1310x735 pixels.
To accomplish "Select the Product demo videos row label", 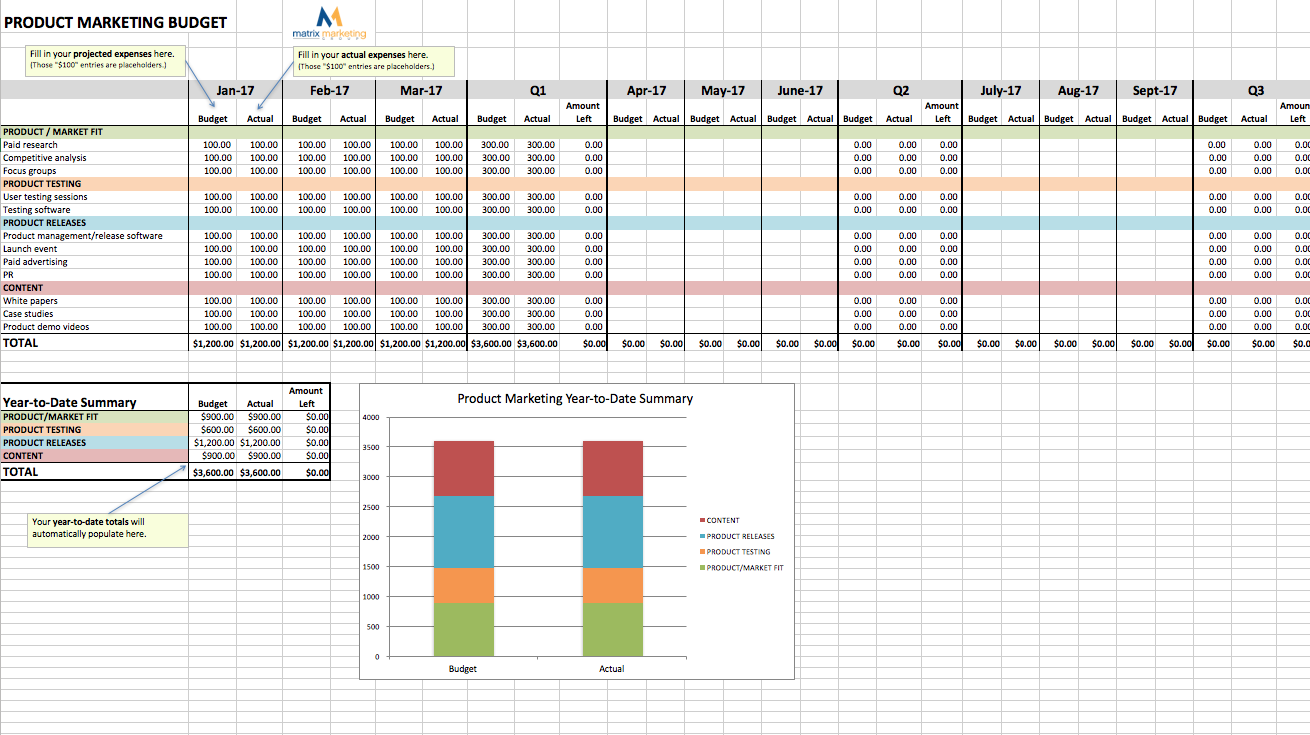I will pos(46,327).
